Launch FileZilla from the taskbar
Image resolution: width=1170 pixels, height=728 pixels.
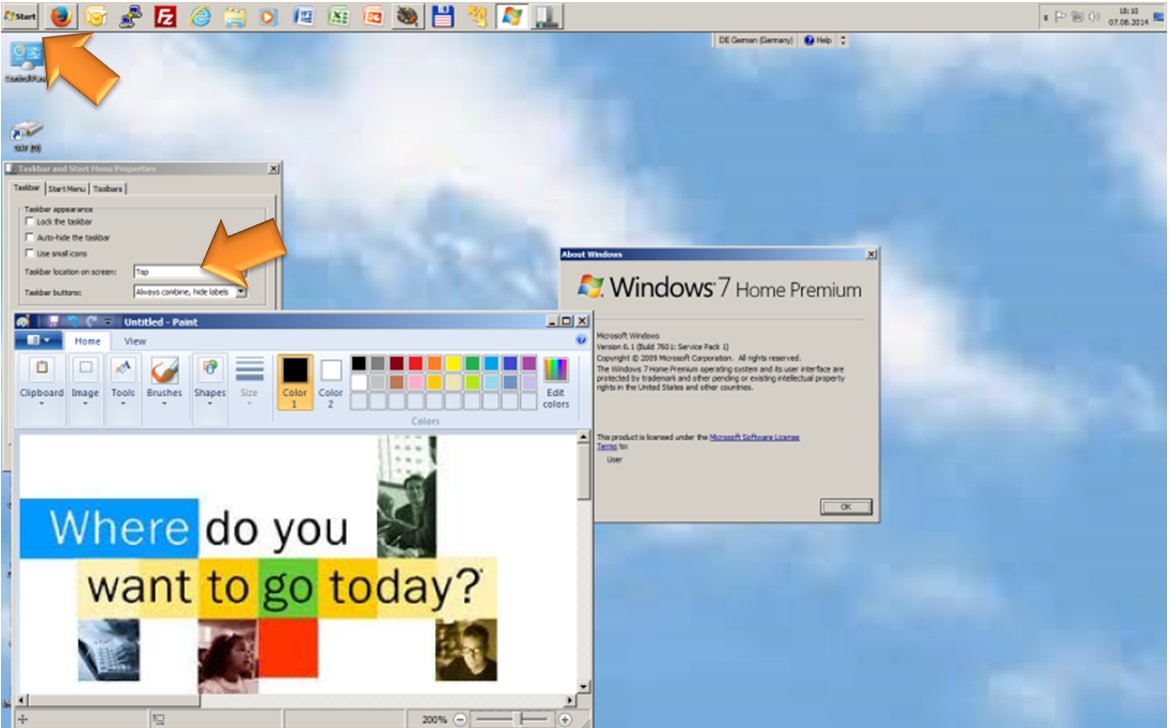[x=165, y=16]
